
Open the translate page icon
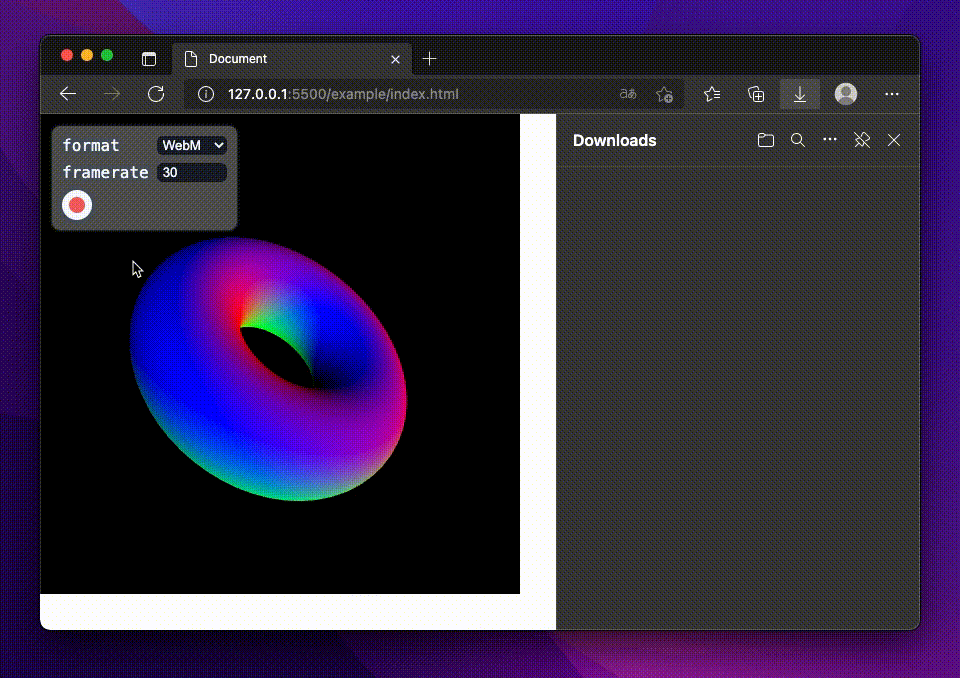pyautogui.click(x=628, y=93)
